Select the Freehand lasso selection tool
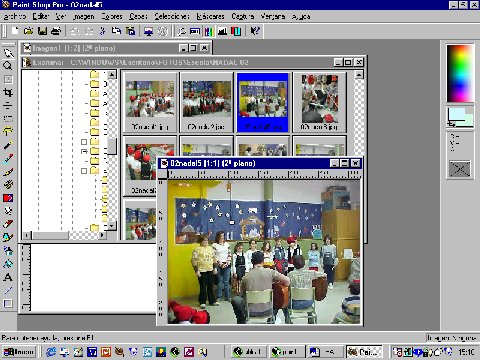This screenshot has height=360, width=480. pos(8,131)
